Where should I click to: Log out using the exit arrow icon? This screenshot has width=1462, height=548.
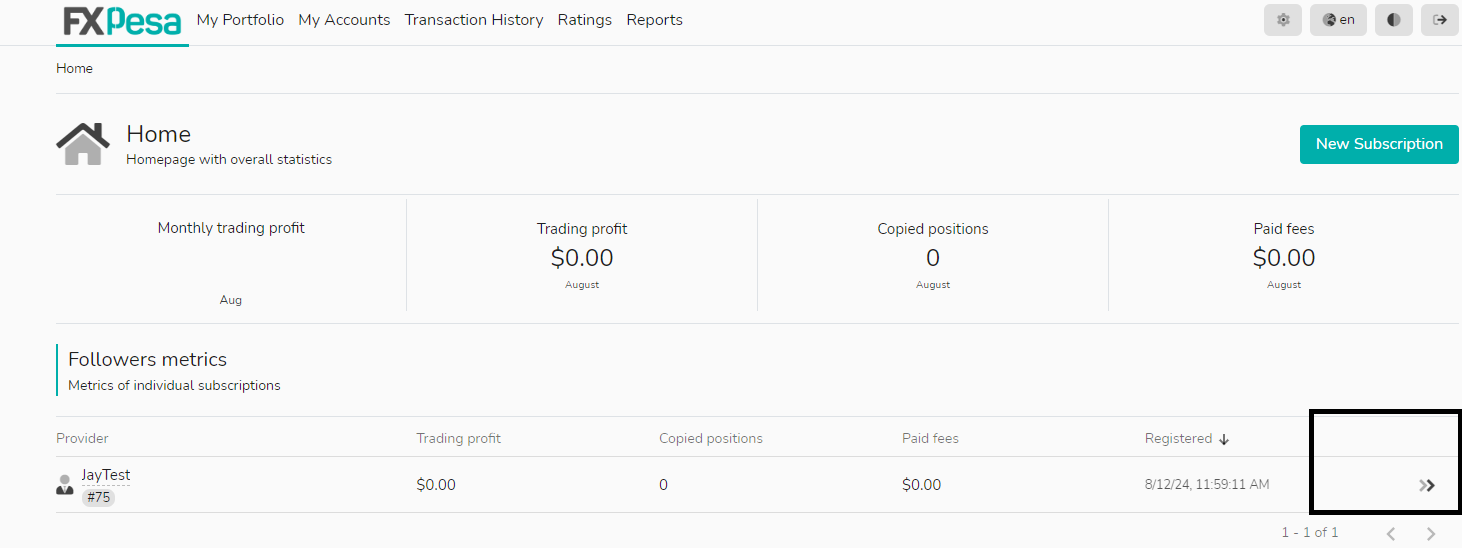coord(1439,20)
